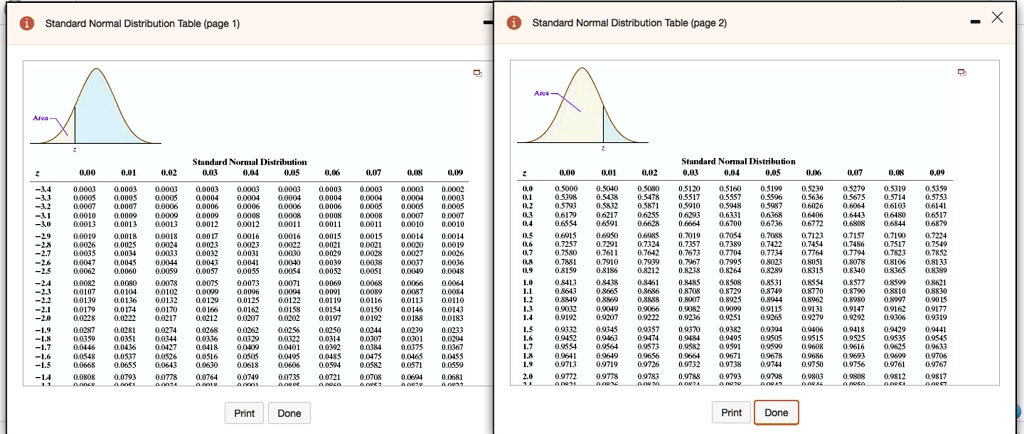
Task: Click the cell value 0.5832
Action: pos(607,204)
